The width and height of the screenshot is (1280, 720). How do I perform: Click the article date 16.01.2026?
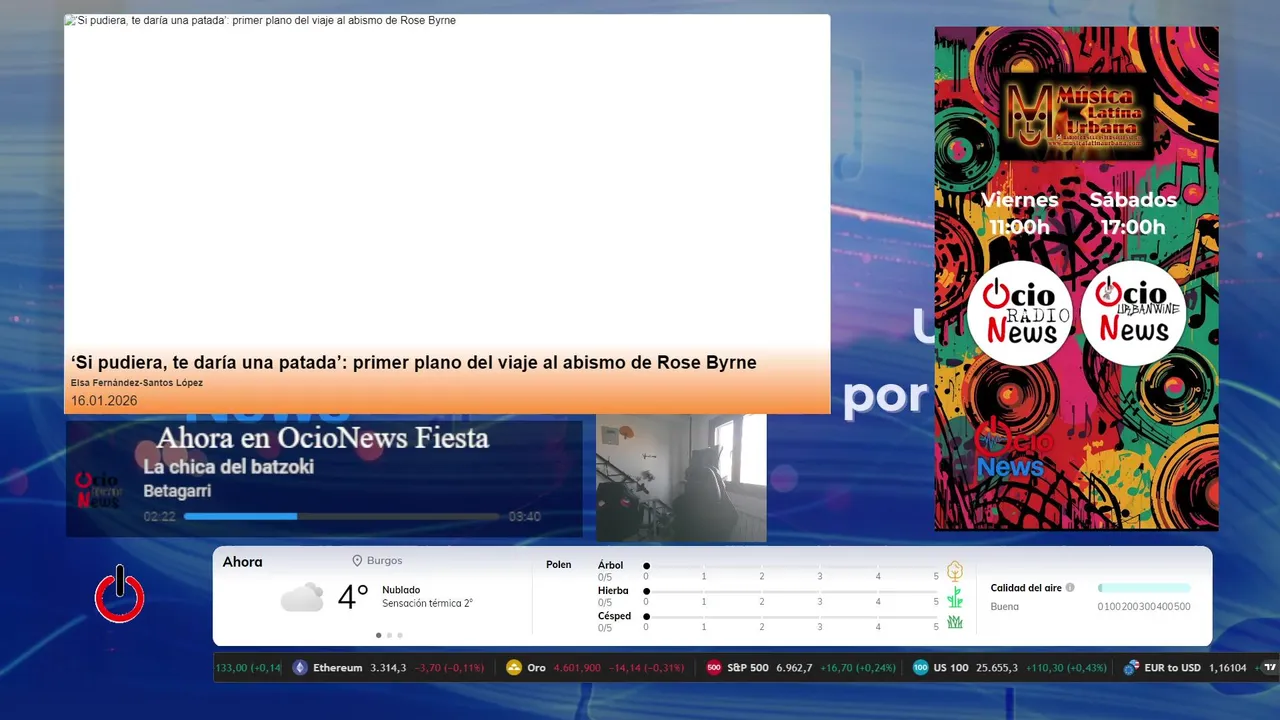pyautogui.click(x=104, y=401)
